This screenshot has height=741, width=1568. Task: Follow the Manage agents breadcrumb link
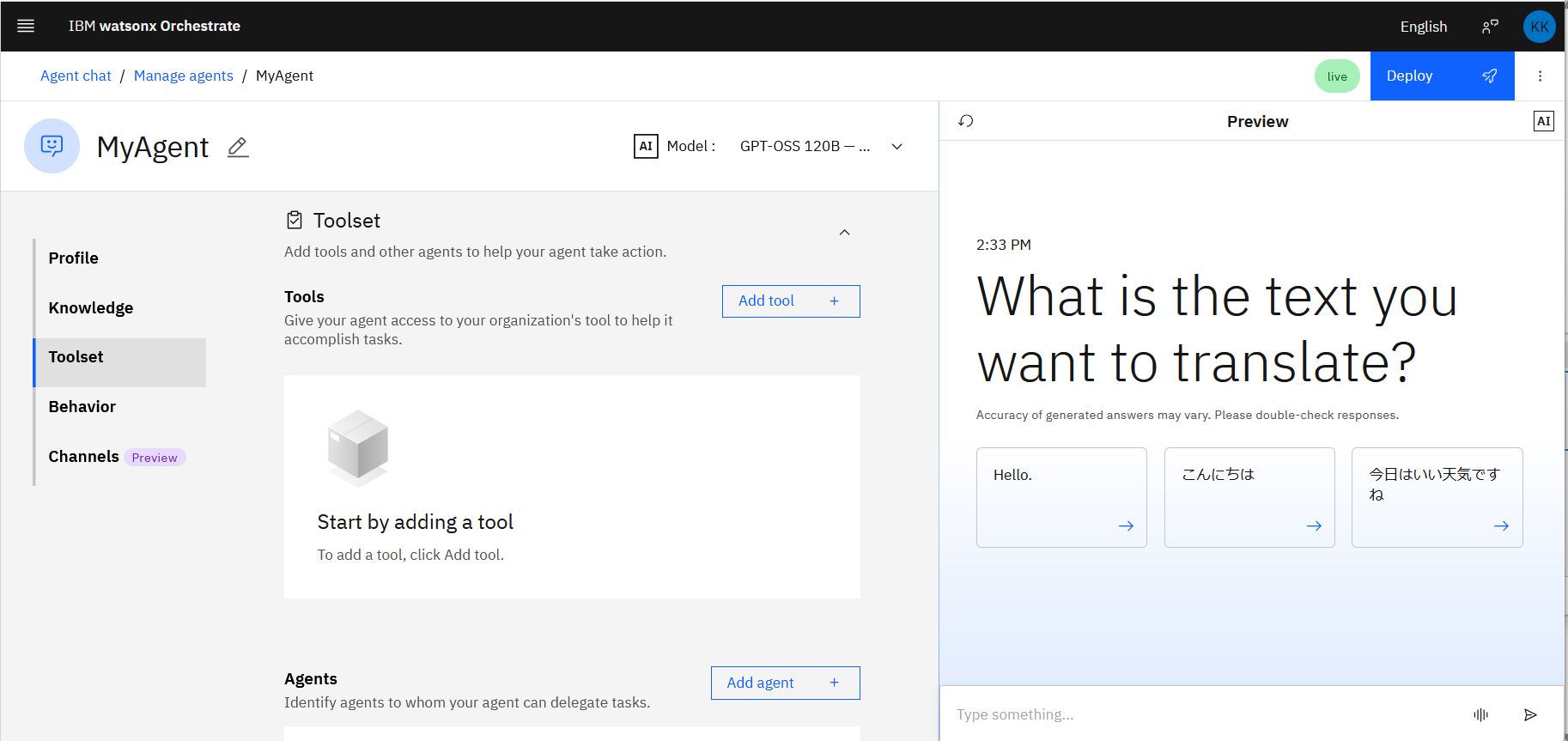[183, 76]
